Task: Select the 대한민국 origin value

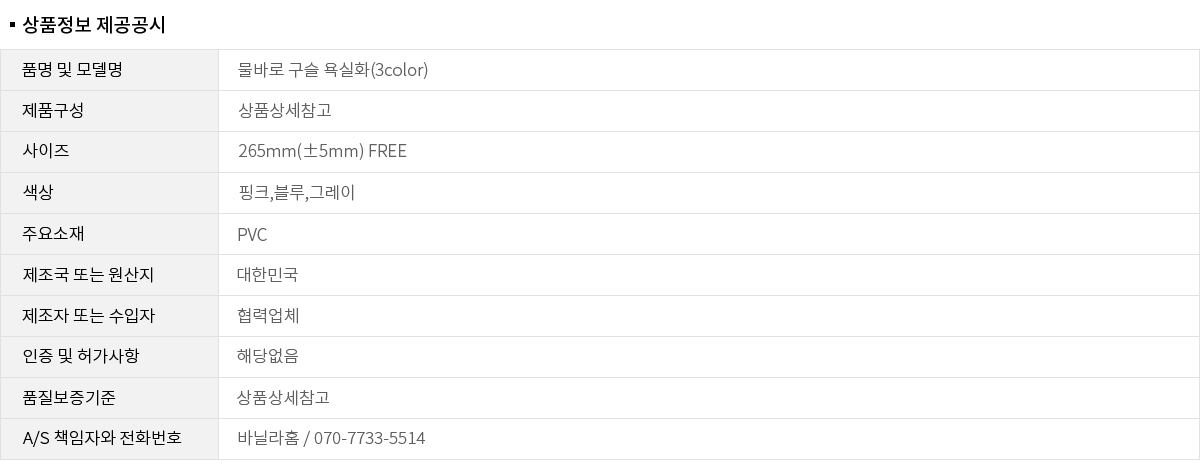Action: [267, 275]
